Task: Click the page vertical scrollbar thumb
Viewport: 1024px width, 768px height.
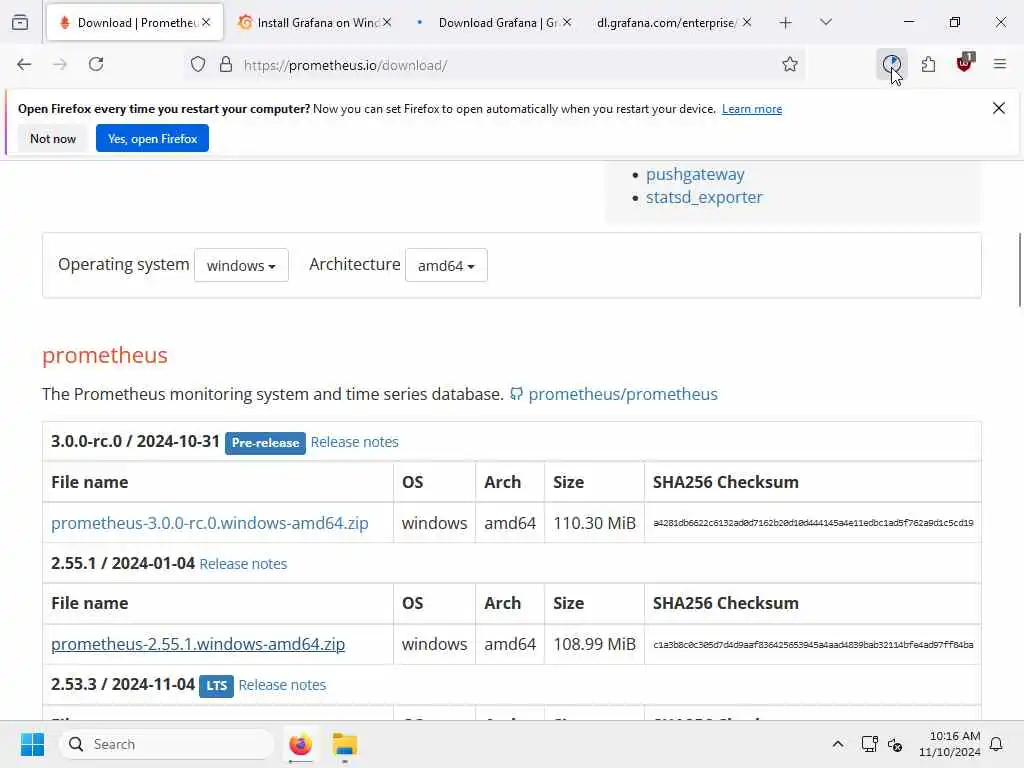Action: coord(1019,269)
